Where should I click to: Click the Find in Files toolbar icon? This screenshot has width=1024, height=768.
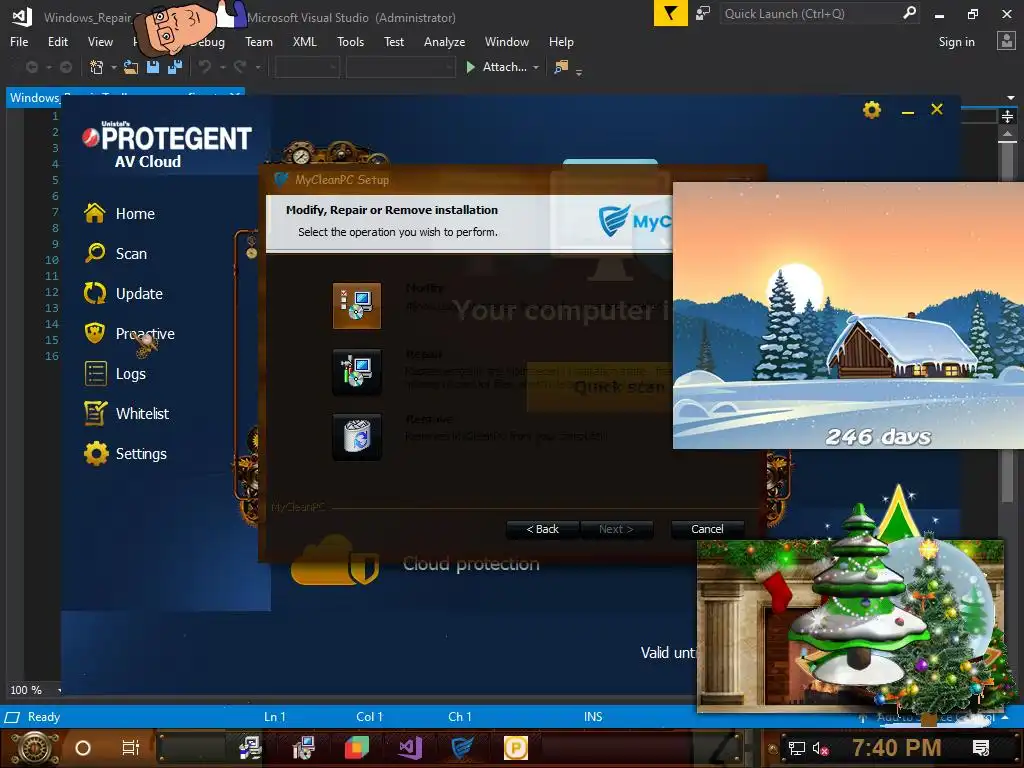(561, 67)
